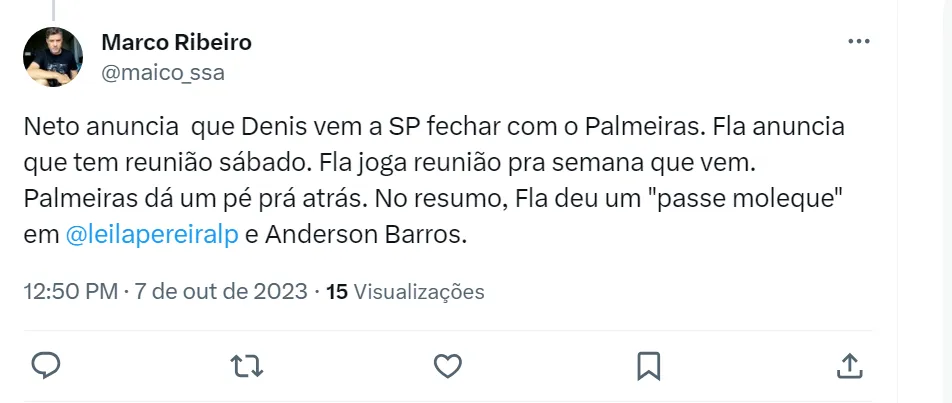Like the tweet with the heart icon
Viewport: 952px width, 403px height.
[x=449, y=364]
